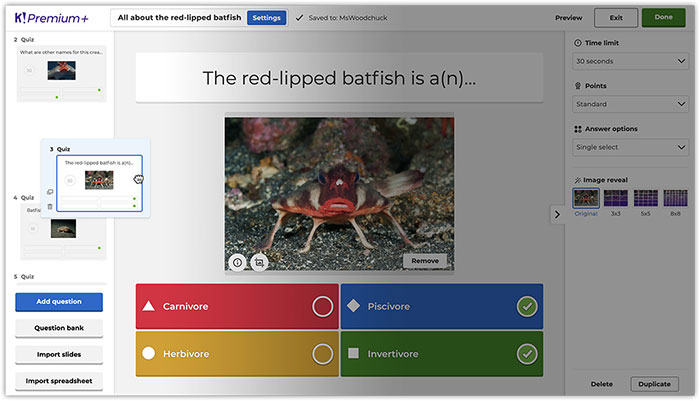Expand the Points dropdown showing Standard

(629, 103)
